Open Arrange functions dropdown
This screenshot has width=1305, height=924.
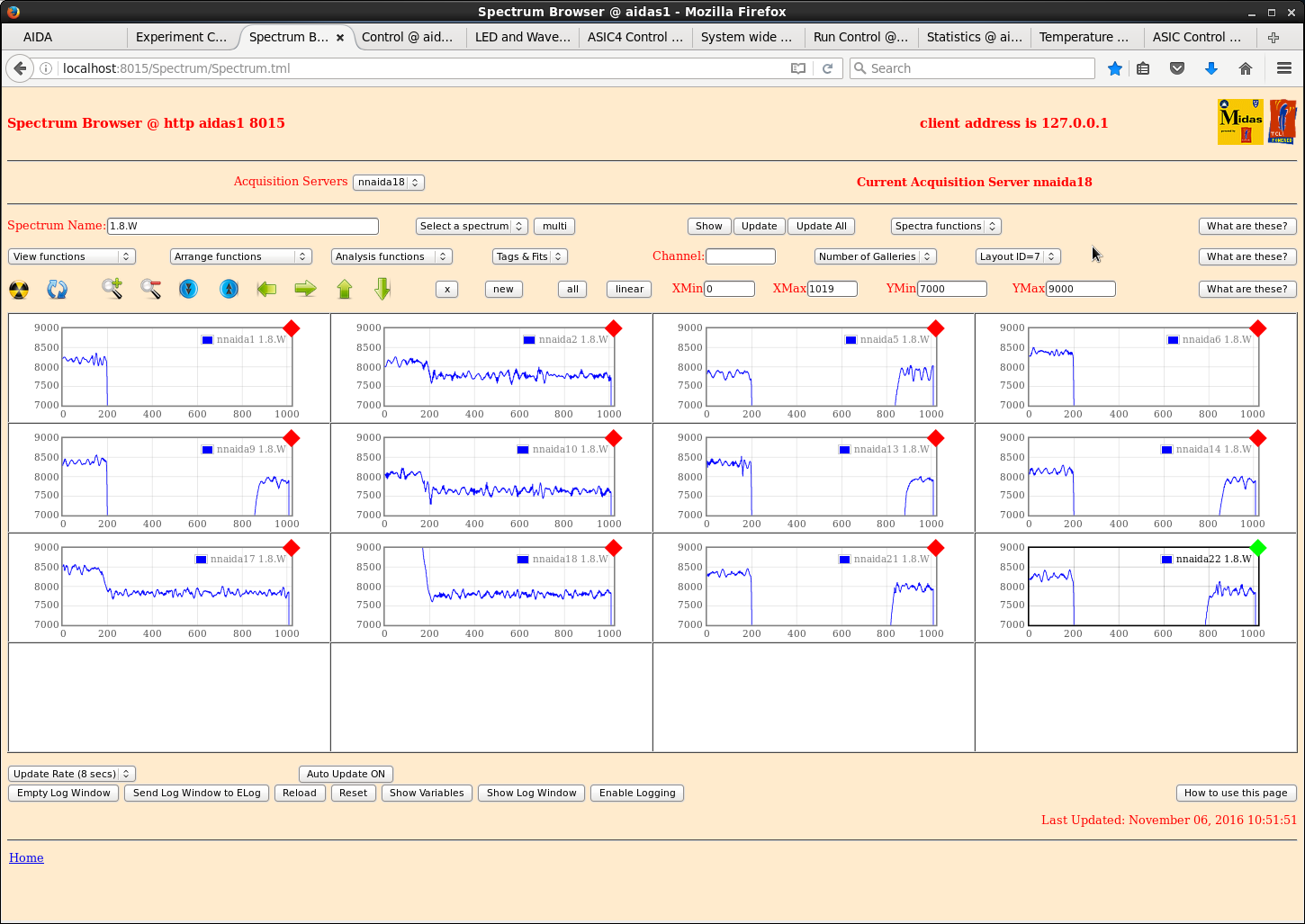(x=240, y=256)
